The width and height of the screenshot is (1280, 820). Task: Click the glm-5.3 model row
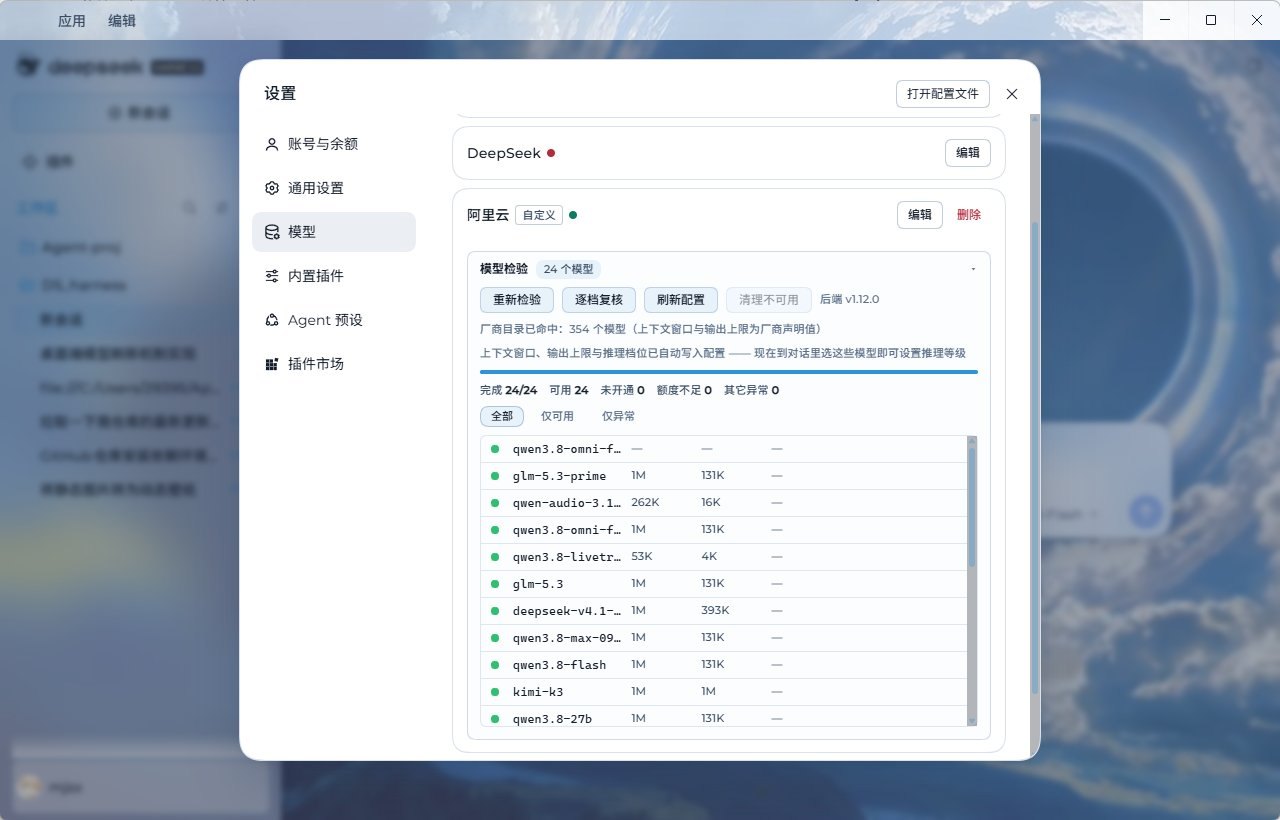[723, 584]
